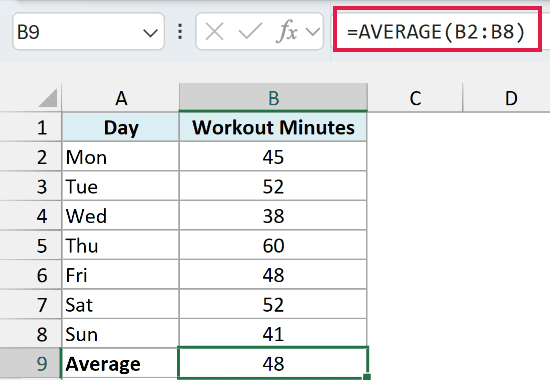Select row 2 header

click(31, 157)
